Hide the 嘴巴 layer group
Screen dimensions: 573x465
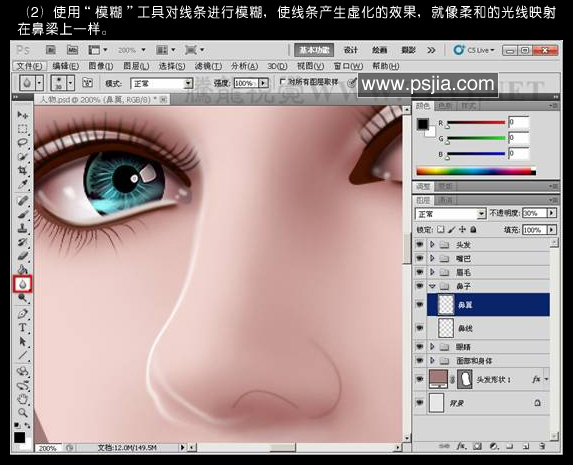click(x=420, y=258)
